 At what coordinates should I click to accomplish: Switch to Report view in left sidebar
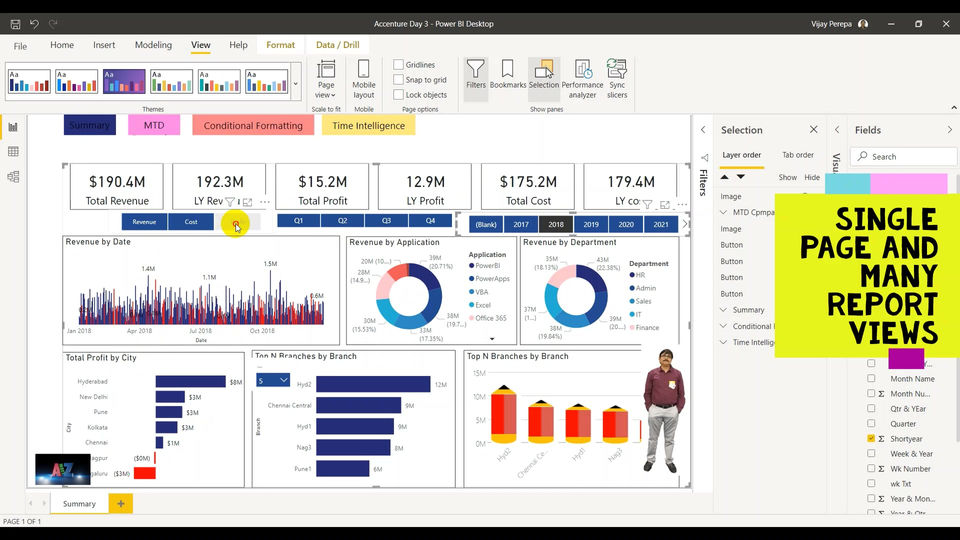(x=13, y=127)
